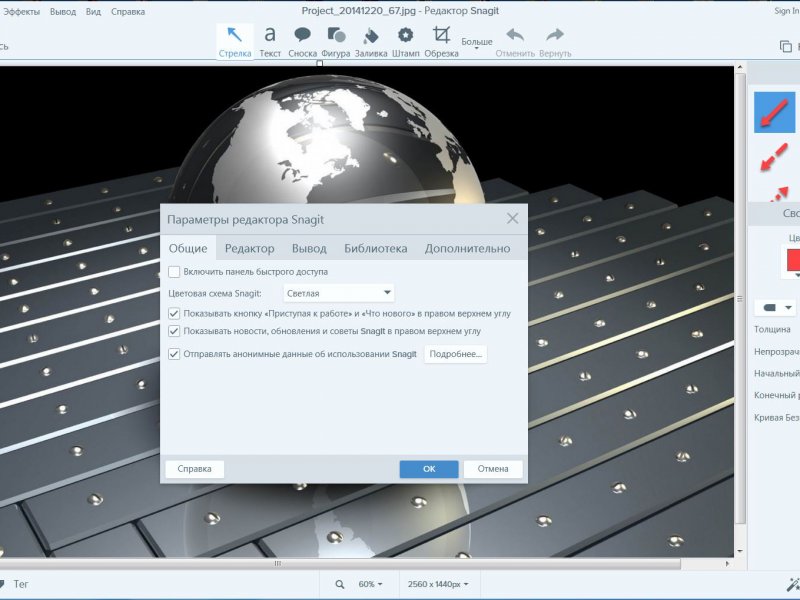
Task: Switch to the Дополнительно tab
Action: [x=467, y=248]
